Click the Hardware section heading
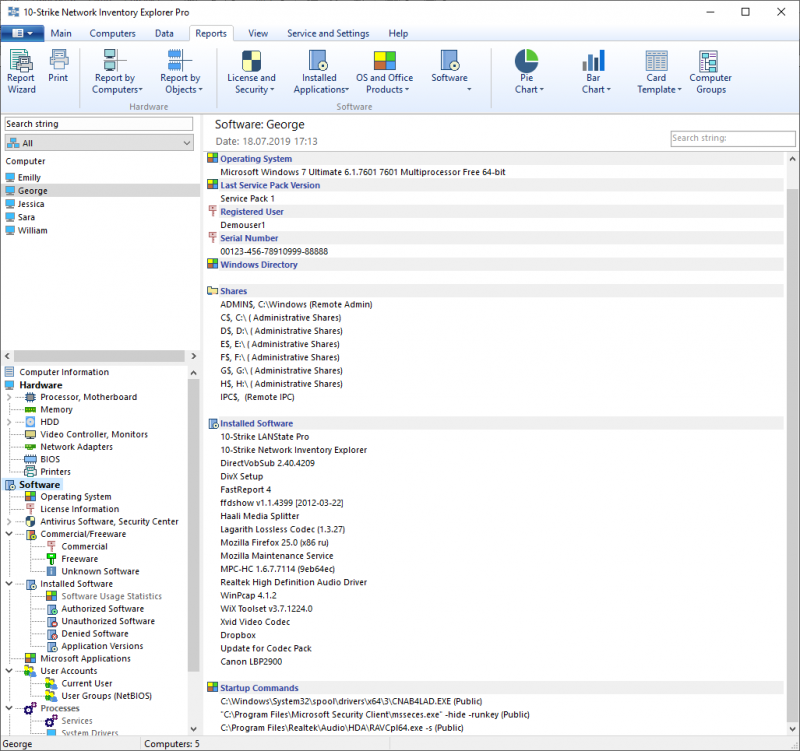Viewport: 800px width, 751px height. (41, 385)
